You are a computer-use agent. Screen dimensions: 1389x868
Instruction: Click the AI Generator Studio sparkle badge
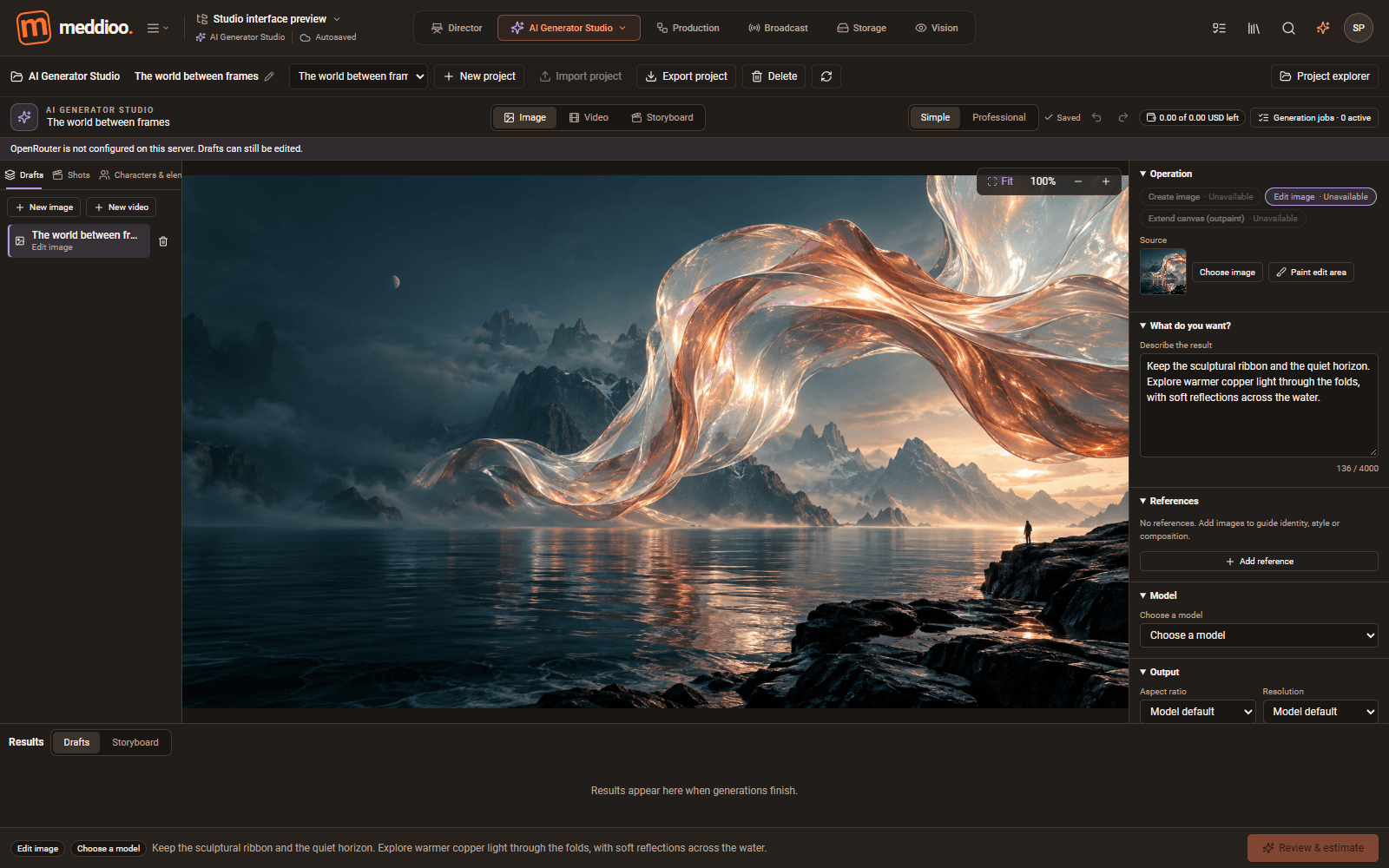(24, 116)
